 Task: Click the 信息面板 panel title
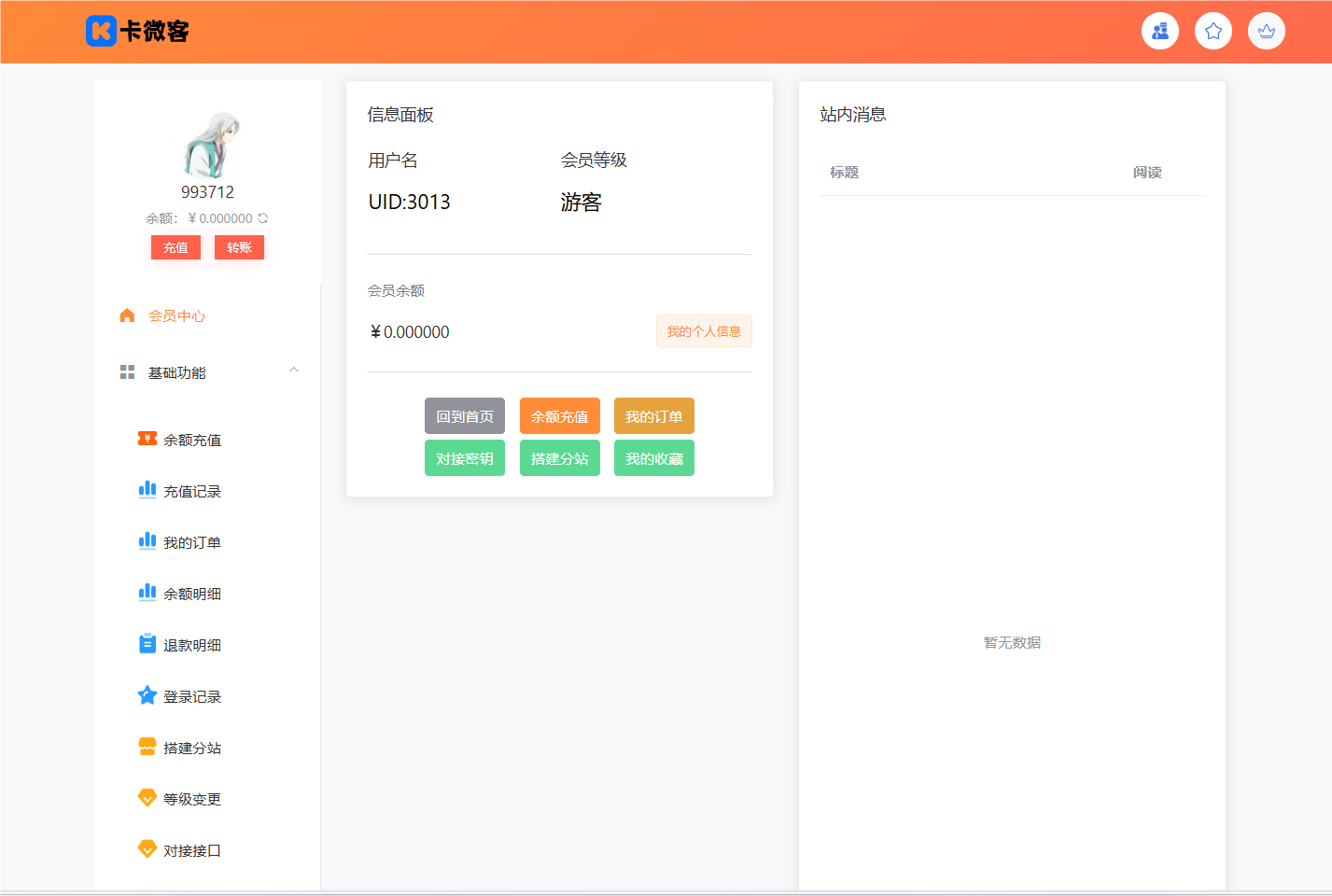click(x=400, y=115)
